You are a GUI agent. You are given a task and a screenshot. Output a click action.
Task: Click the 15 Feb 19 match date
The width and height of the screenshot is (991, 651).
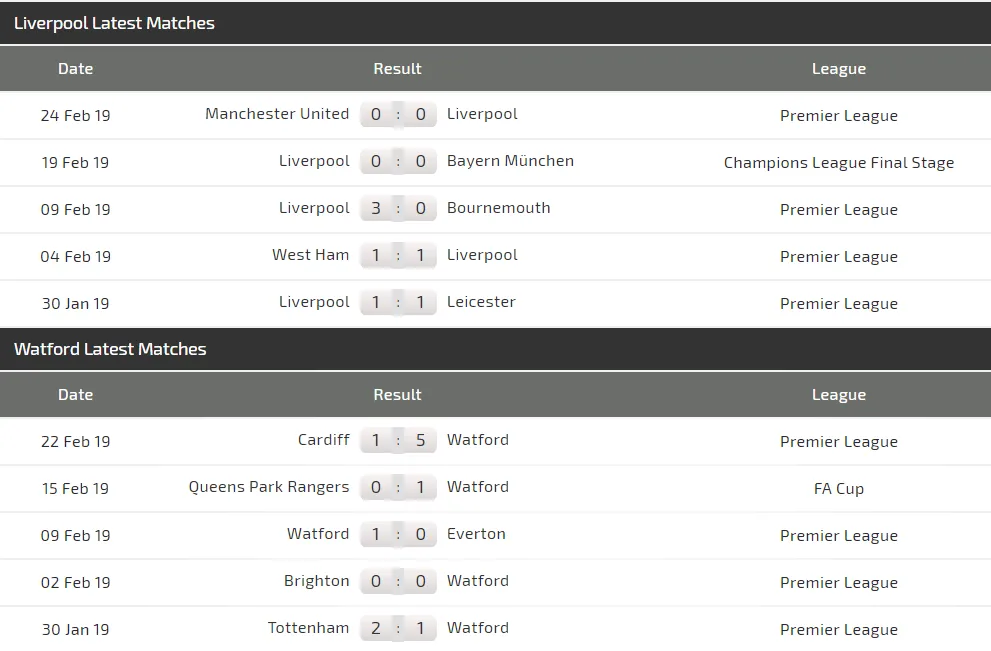[75, 489]
